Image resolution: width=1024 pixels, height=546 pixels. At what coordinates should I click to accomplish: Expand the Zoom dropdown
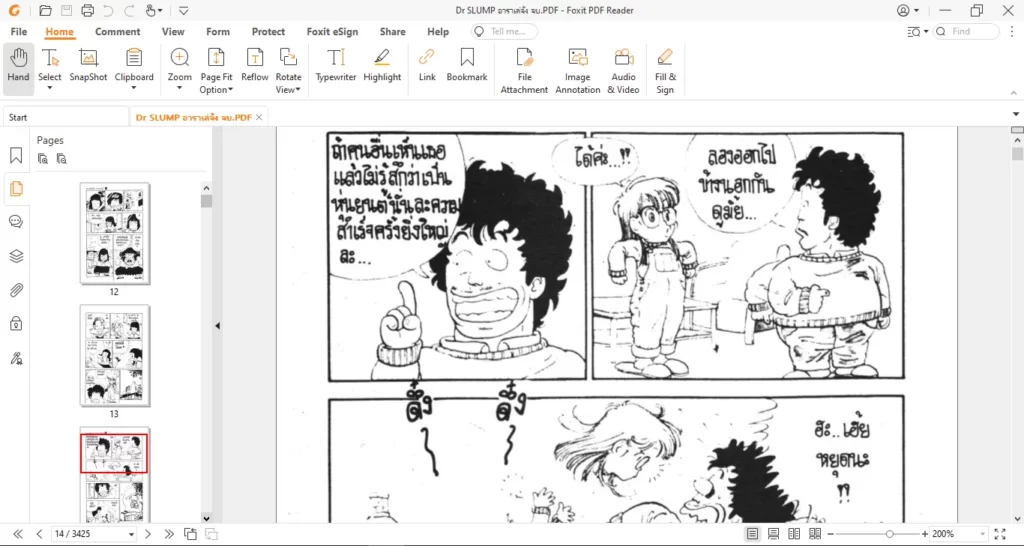click(x=180, y=88)
